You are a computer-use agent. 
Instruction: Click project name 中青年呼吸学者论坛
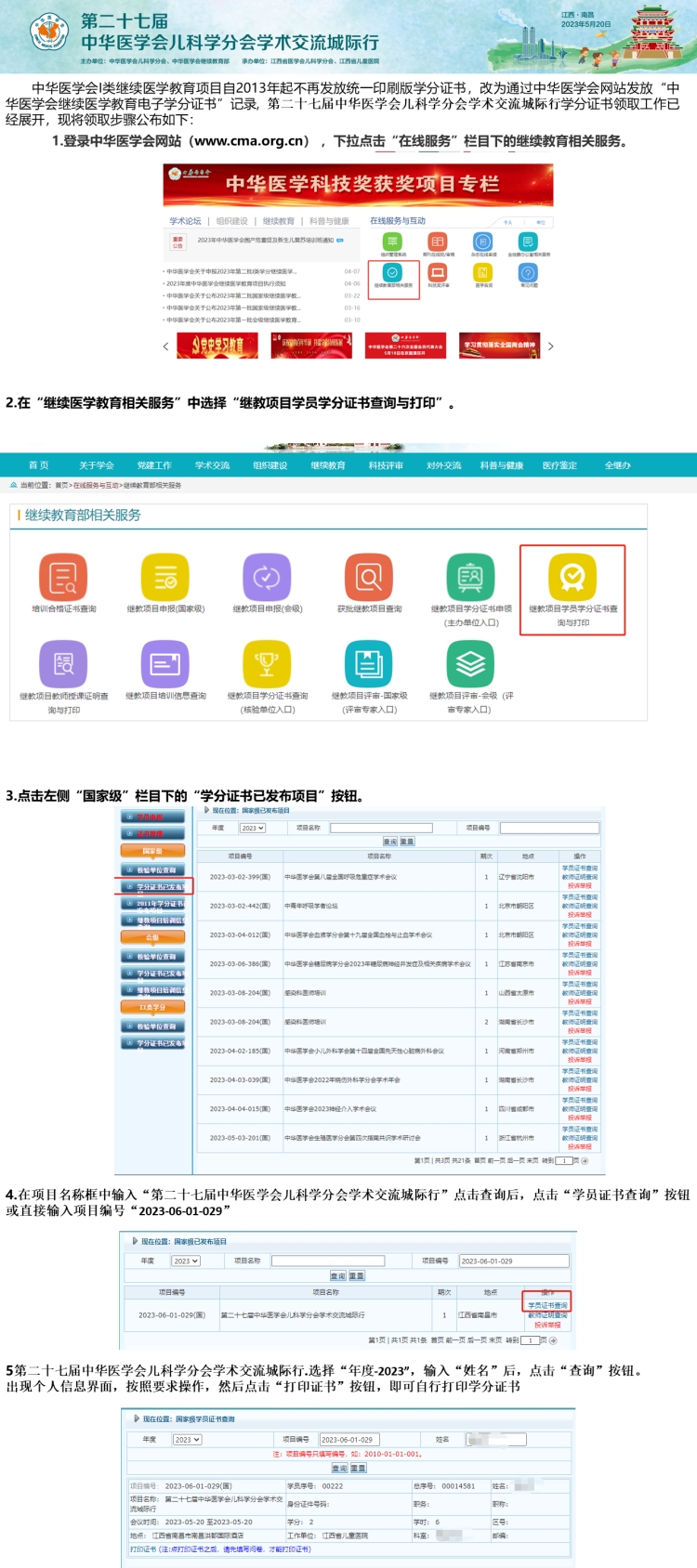(x=311, y=906)
